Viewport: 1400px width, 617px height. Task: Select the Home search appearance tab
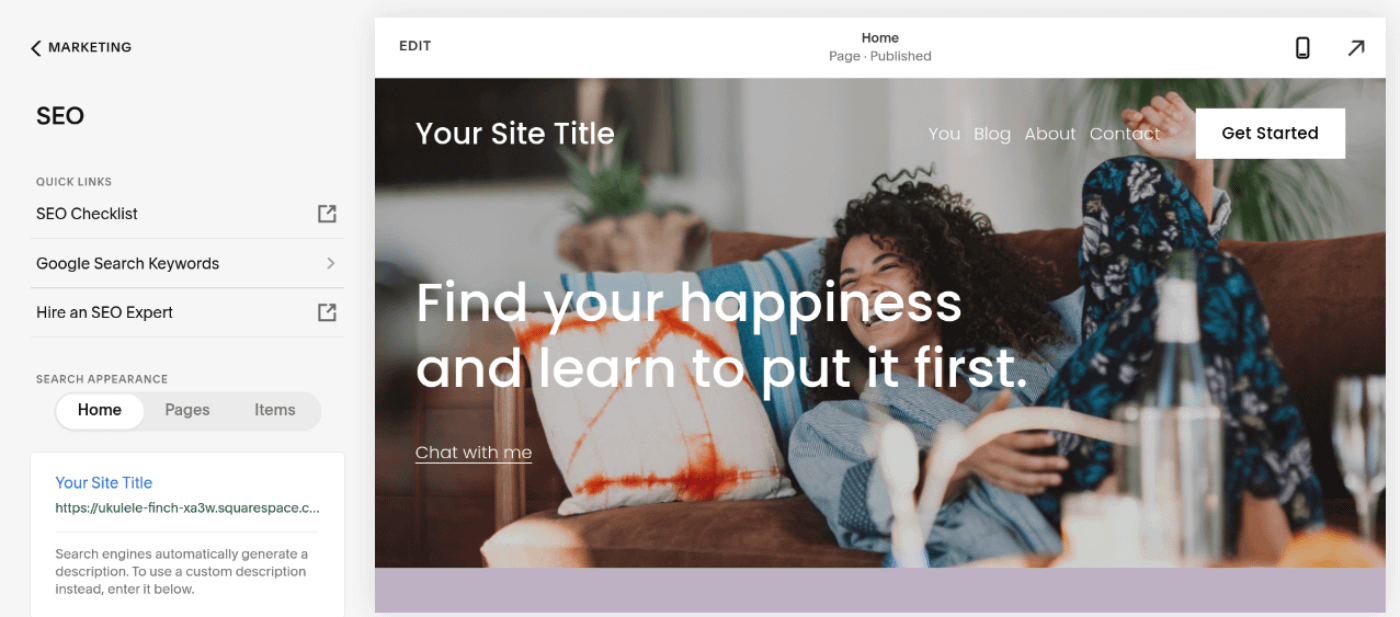pos(100,410)
